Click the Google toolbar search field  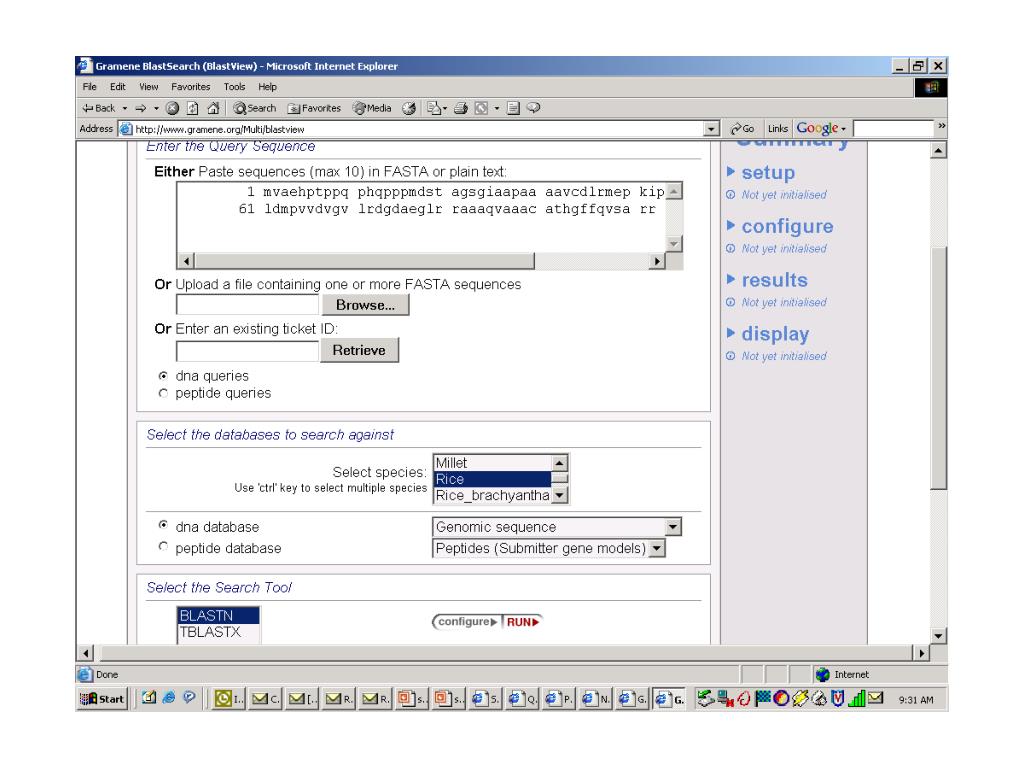coord(893,129)
